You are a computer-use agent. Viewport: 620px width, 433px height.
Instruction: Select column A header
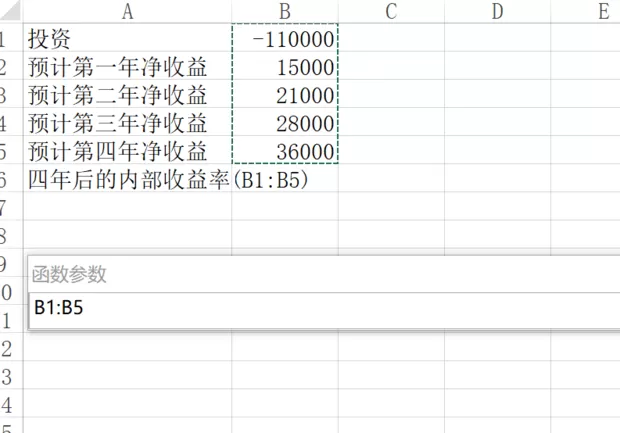(x=127, y=11)
